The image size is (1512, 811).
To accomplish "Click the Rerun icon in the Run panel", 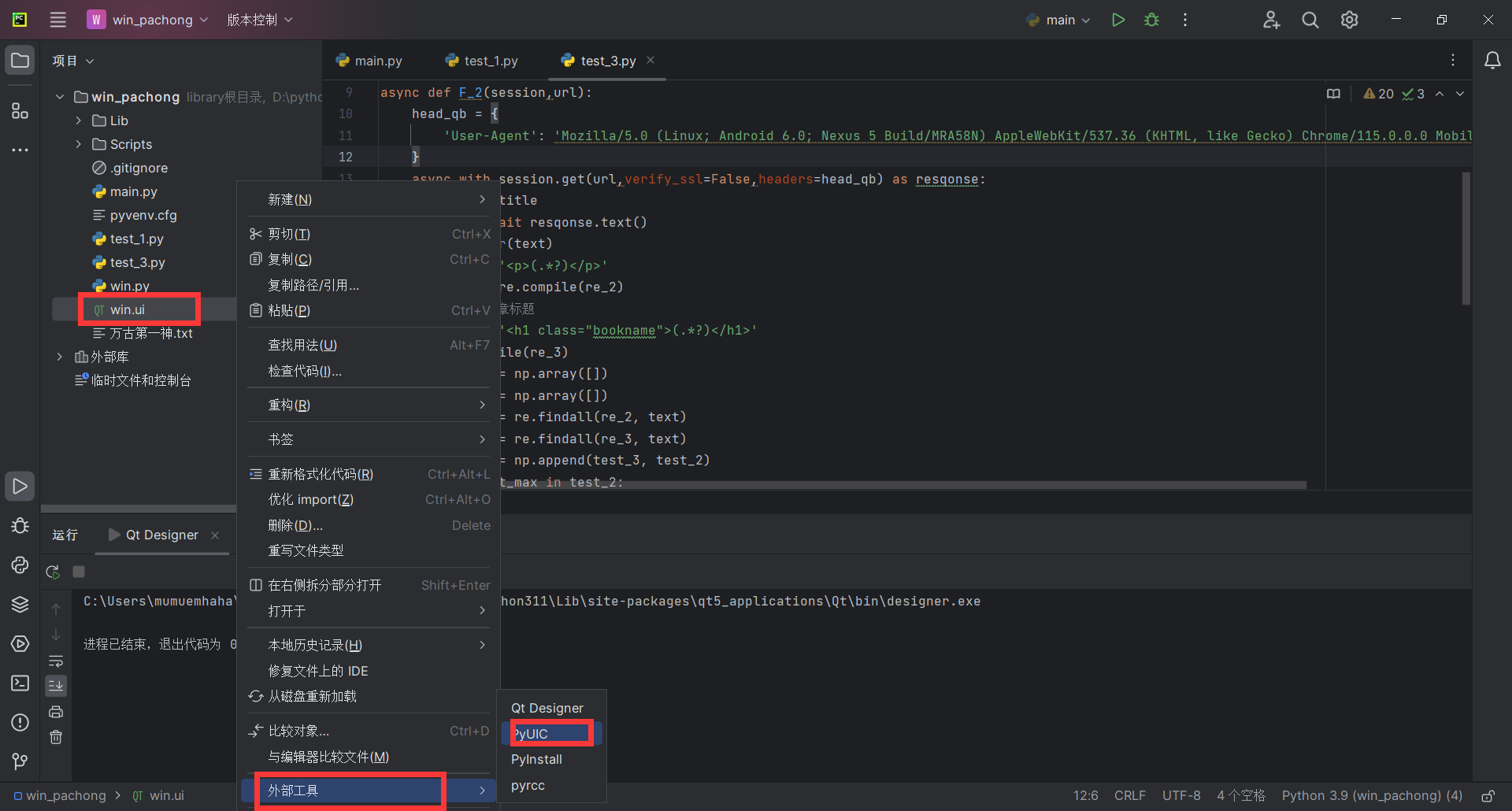I will tap(53, 572).
